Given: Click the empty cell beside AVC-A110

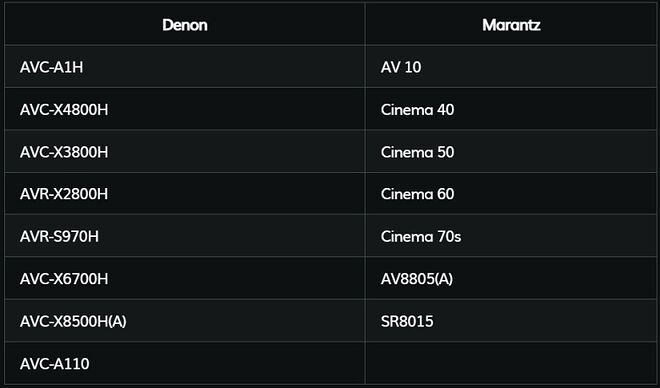Looking at the screenshot, I should click(x=511, y=363).
